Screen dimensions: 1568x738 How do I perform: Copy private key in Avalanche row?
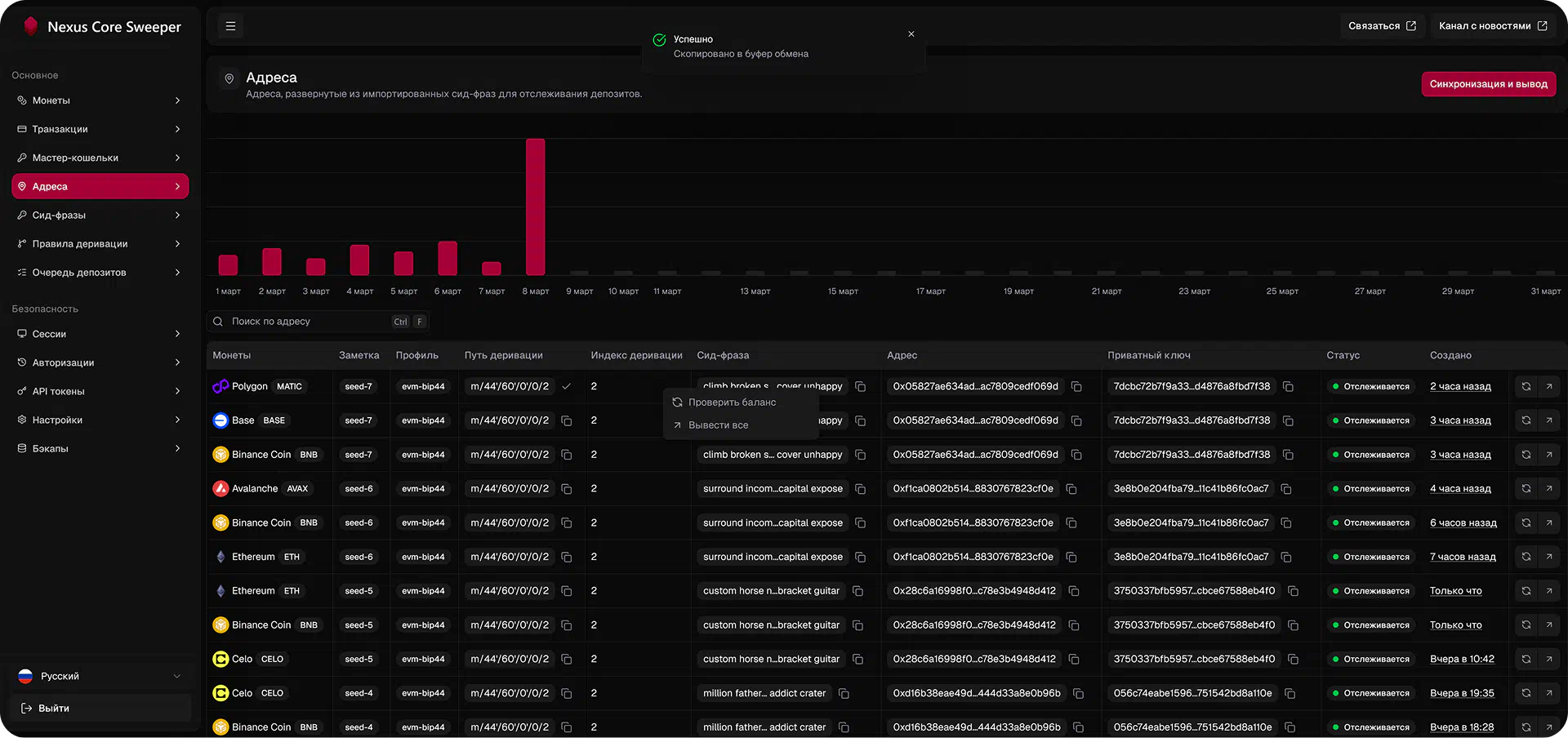point(1286,489)
